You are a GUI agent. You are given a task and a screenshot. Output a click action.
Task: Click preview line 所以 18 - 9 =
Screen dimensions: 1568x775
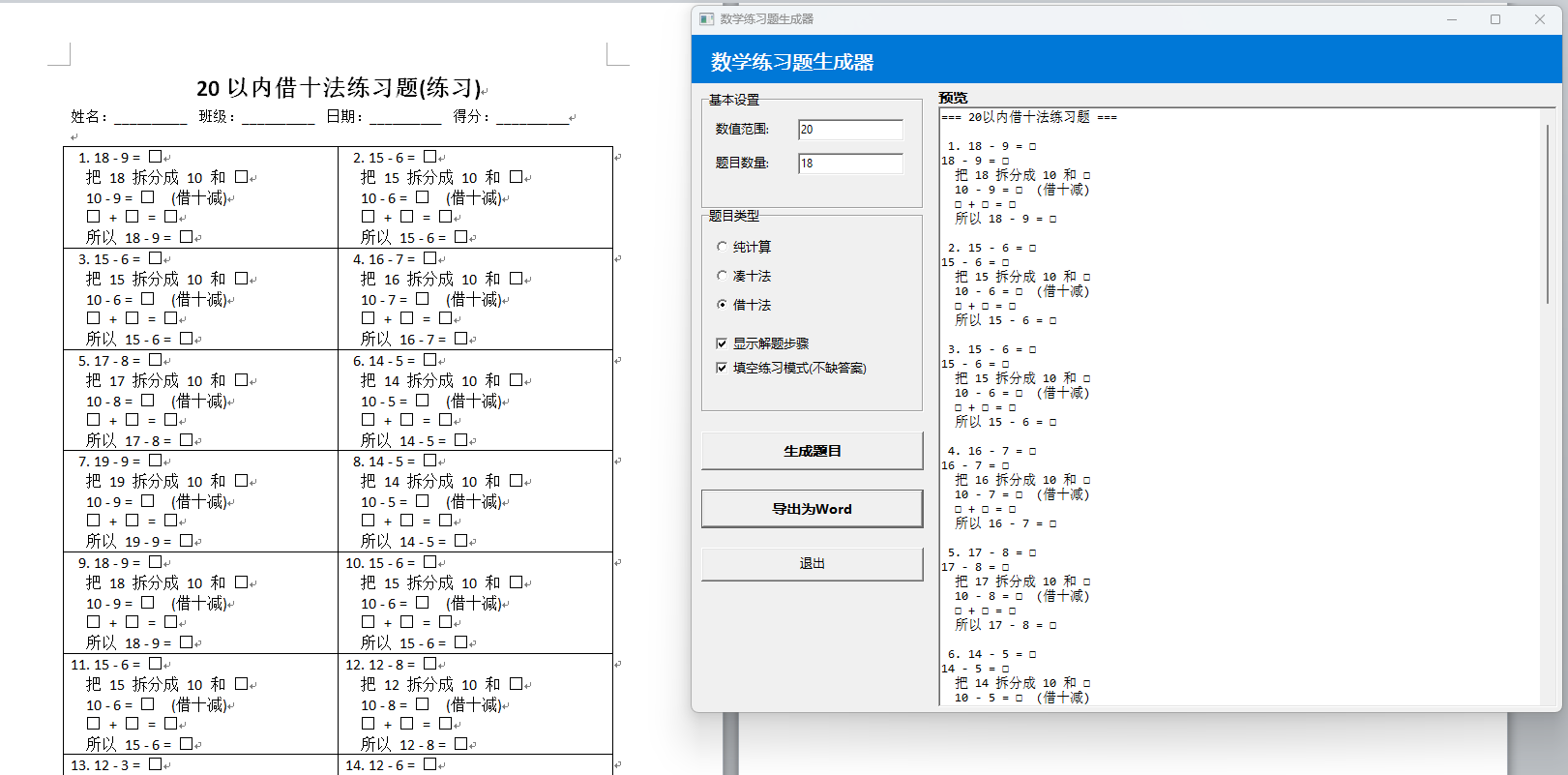pos(1006,219)
